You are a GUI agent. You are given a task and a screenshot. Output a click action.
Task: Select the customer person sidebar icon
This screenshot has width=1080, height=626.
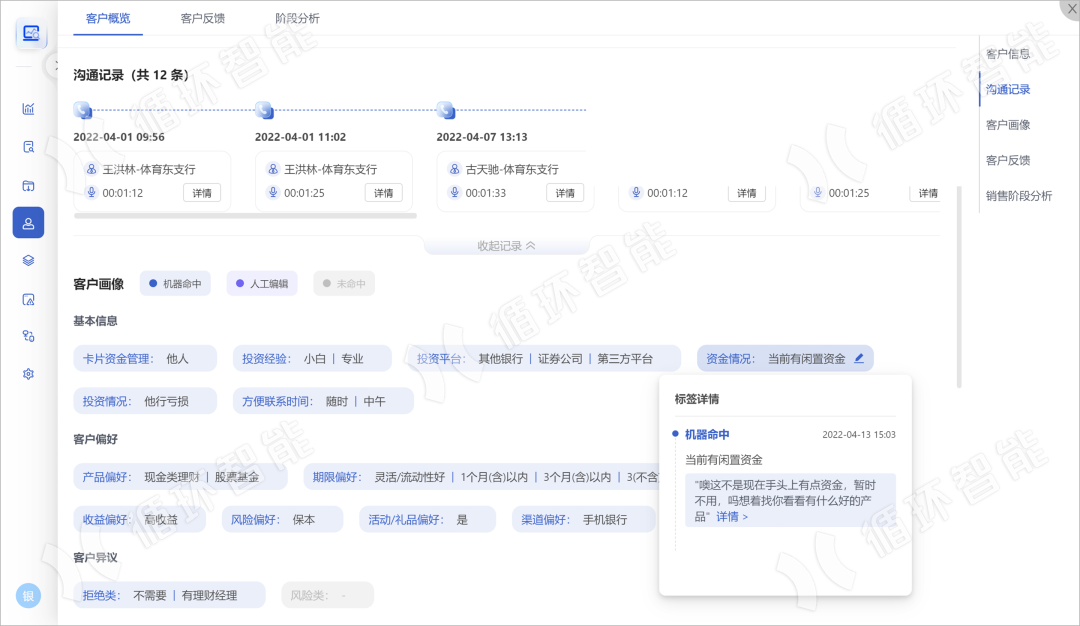pos(28,223)
